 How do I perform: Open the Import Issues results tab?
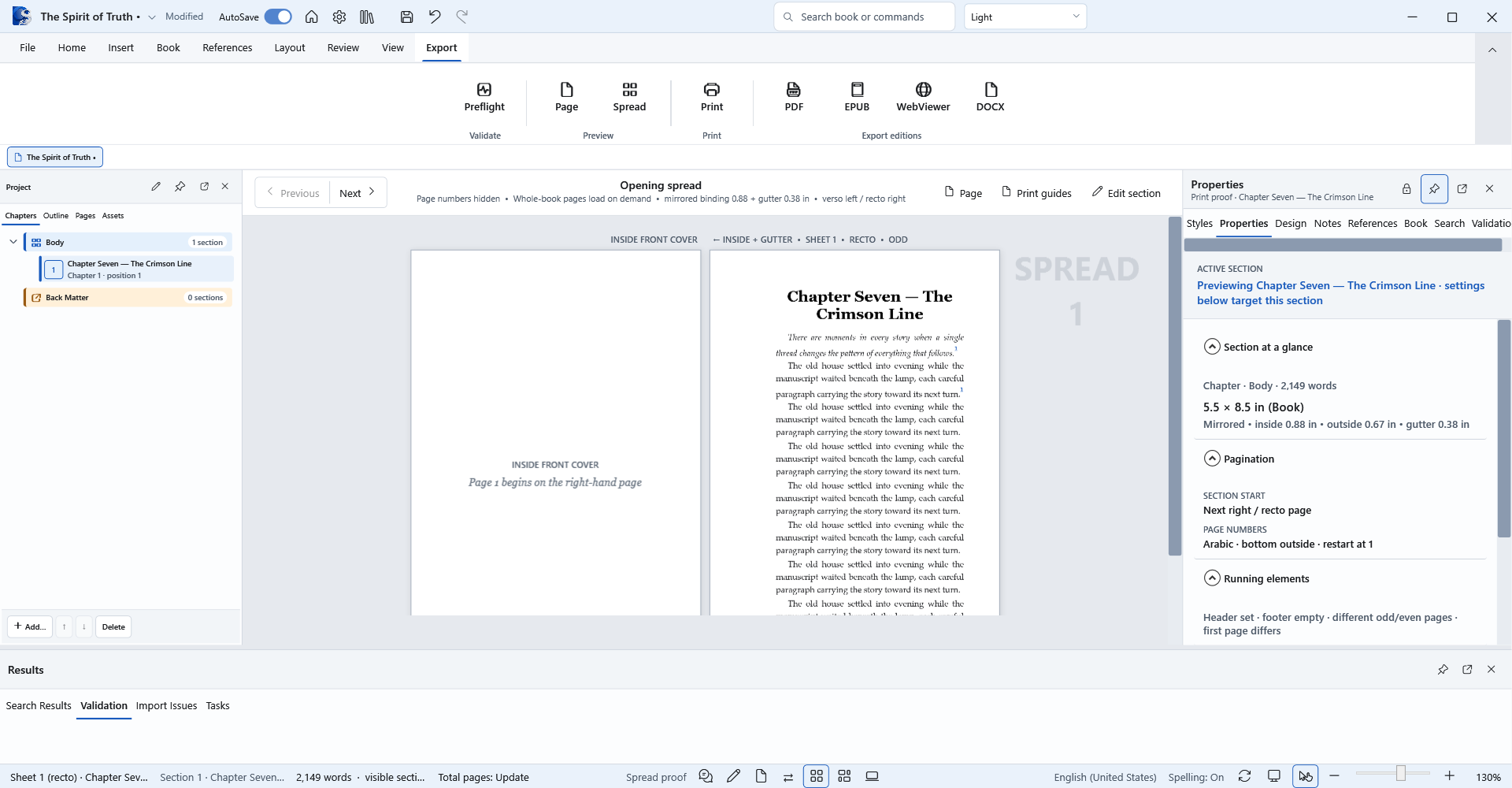point(166,706)
